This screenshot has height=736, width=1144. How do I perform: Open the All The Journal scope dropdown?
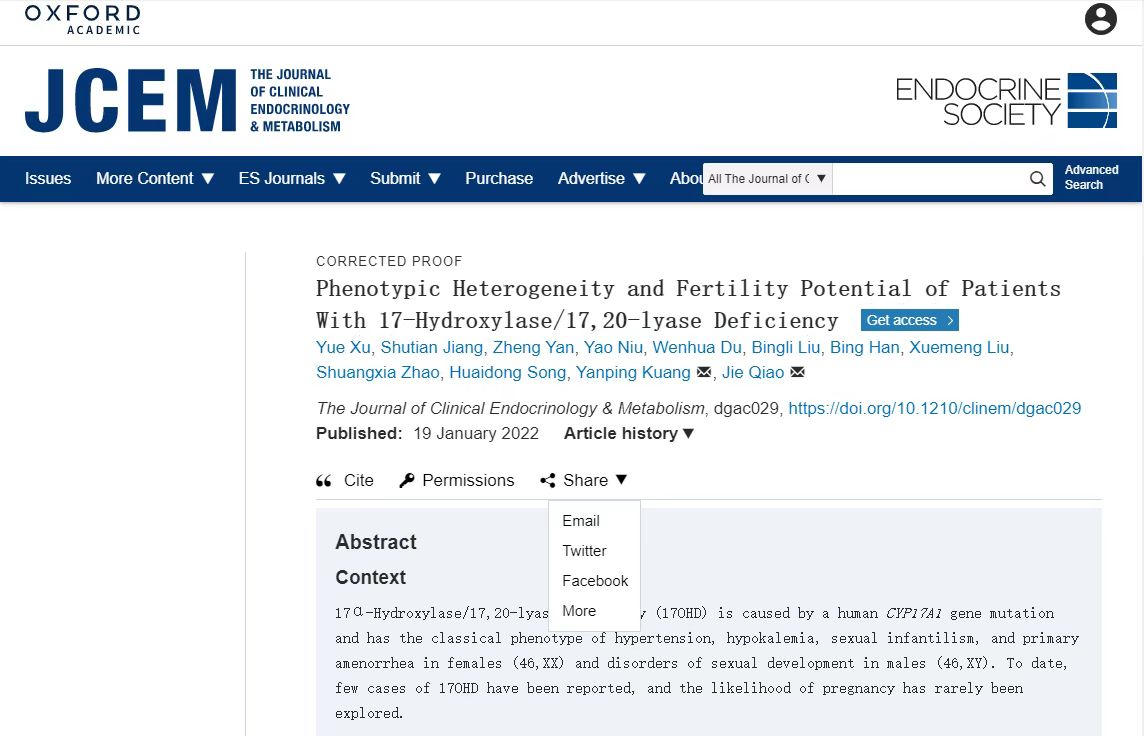767,179
